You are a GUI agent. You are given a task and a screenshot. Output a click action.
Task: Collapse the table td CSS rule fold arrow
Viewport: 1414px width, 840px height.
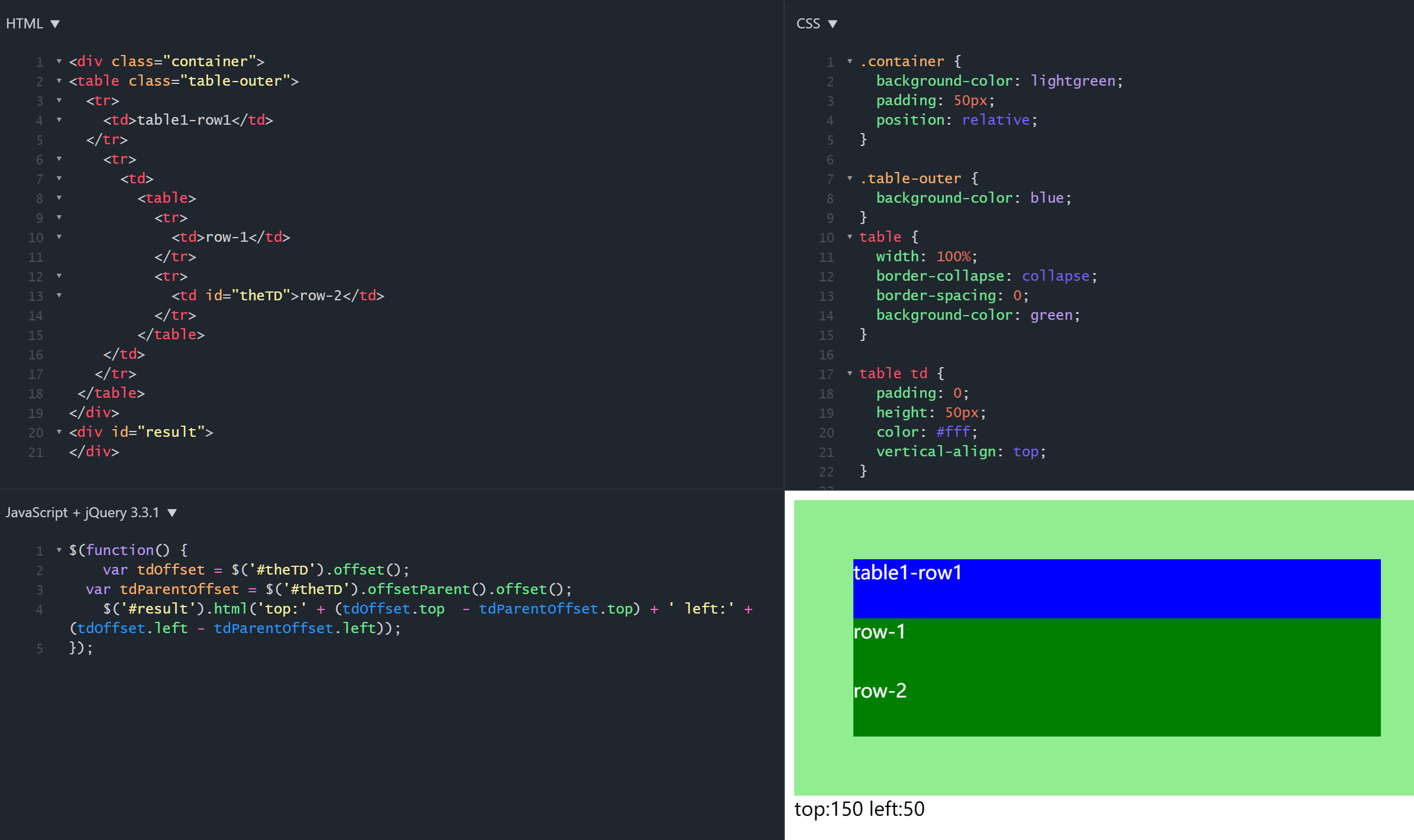coord(850,374)
